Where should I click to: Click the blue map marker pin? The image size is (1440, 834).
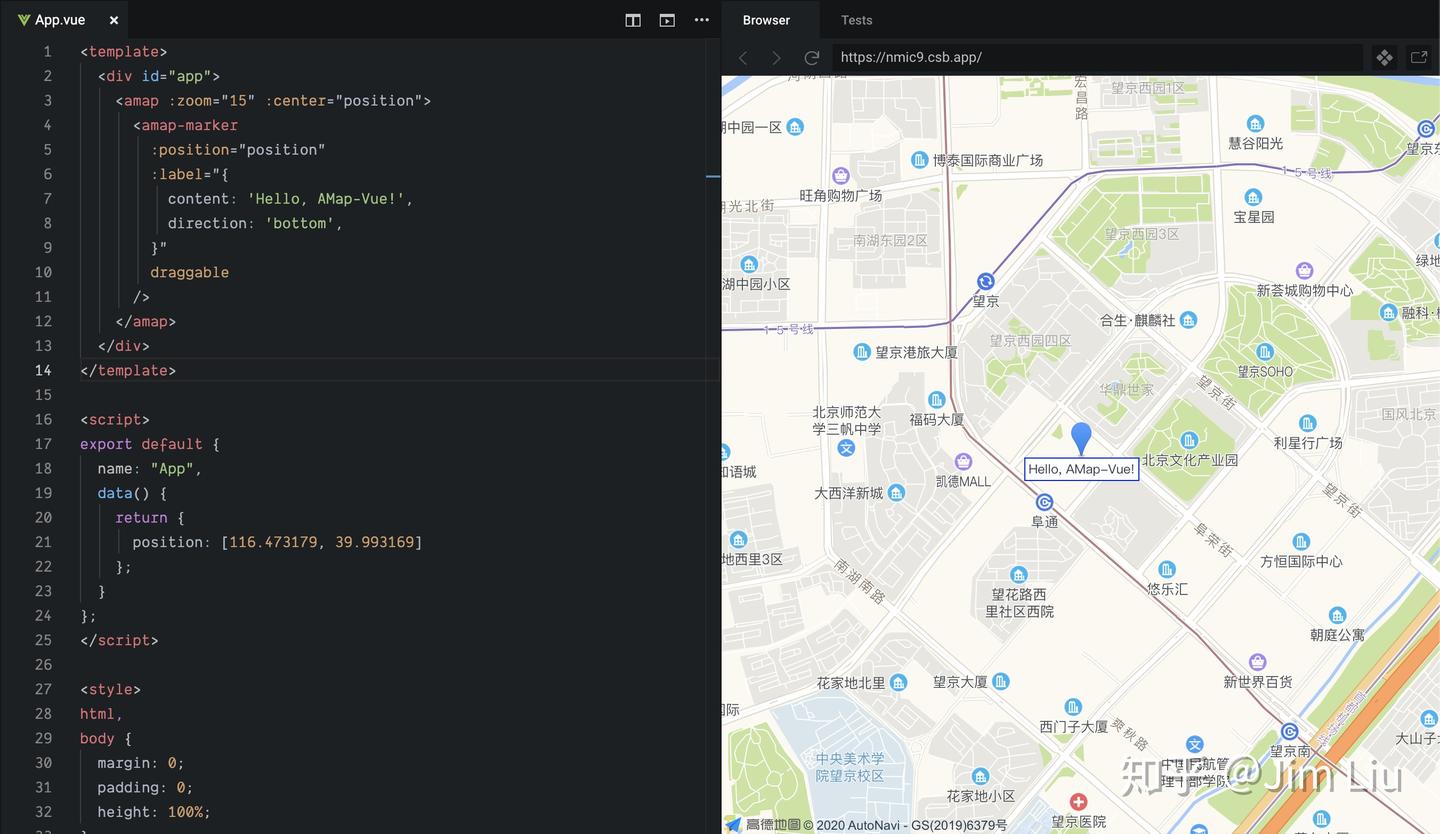coord(1081,438)
